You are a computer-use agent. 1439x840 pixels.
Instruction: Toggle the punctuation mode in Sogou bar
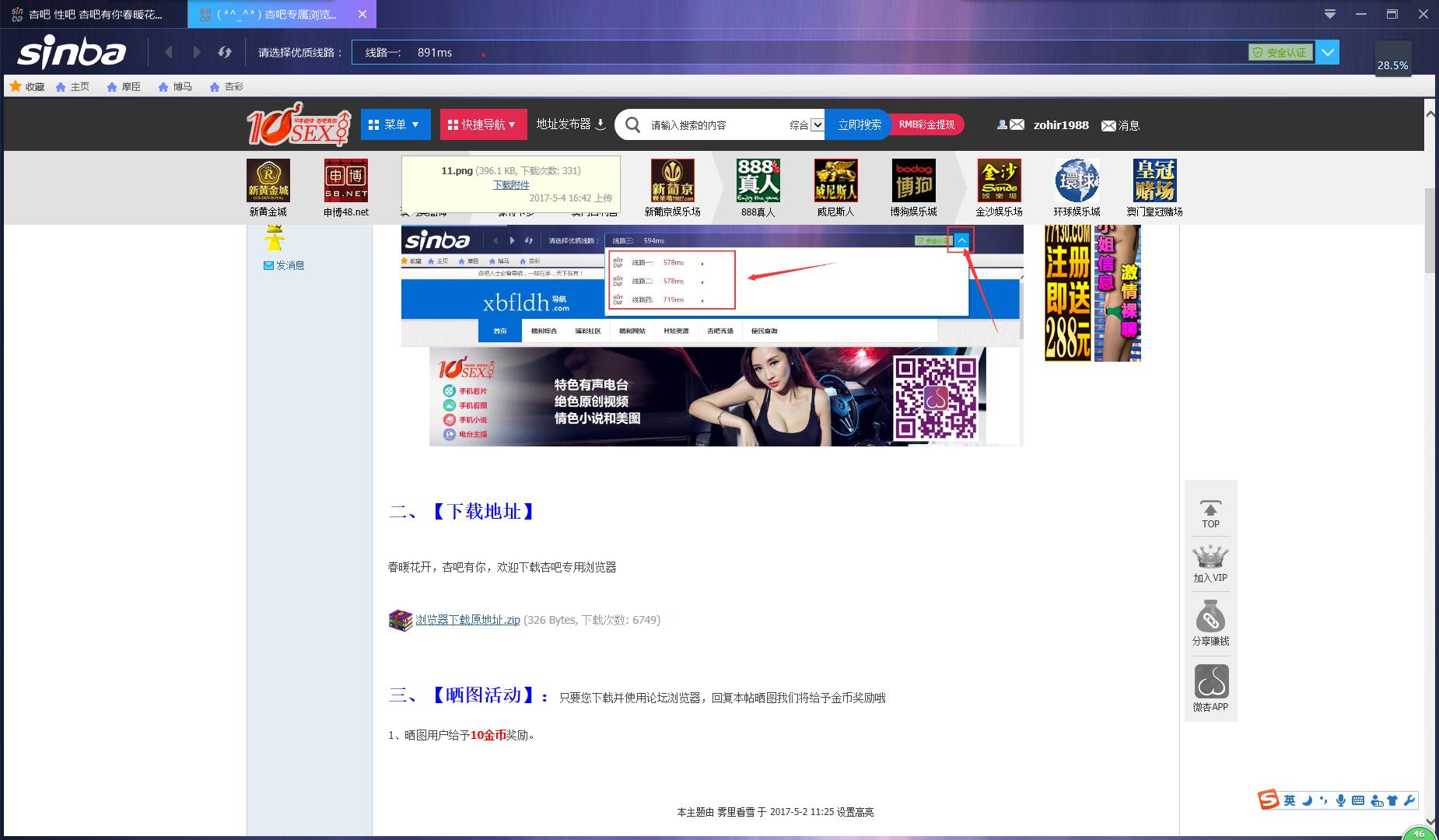point(1324,800)
